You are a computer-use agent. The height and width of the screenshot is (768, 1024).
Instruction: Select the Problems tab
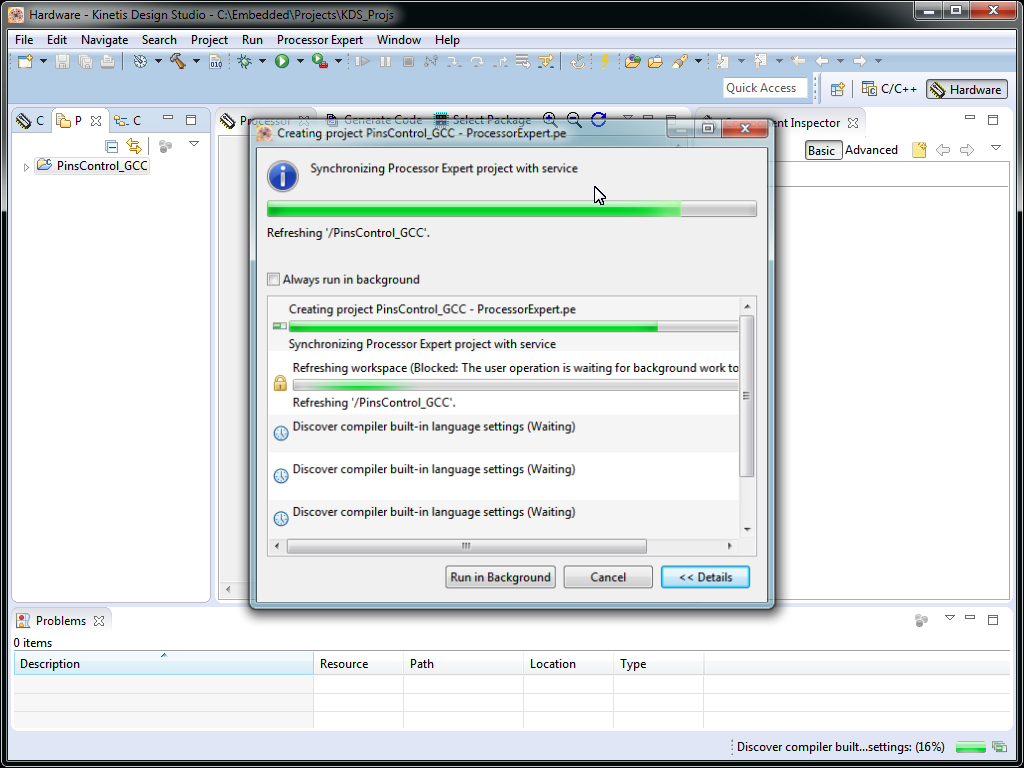click(61, 620)
